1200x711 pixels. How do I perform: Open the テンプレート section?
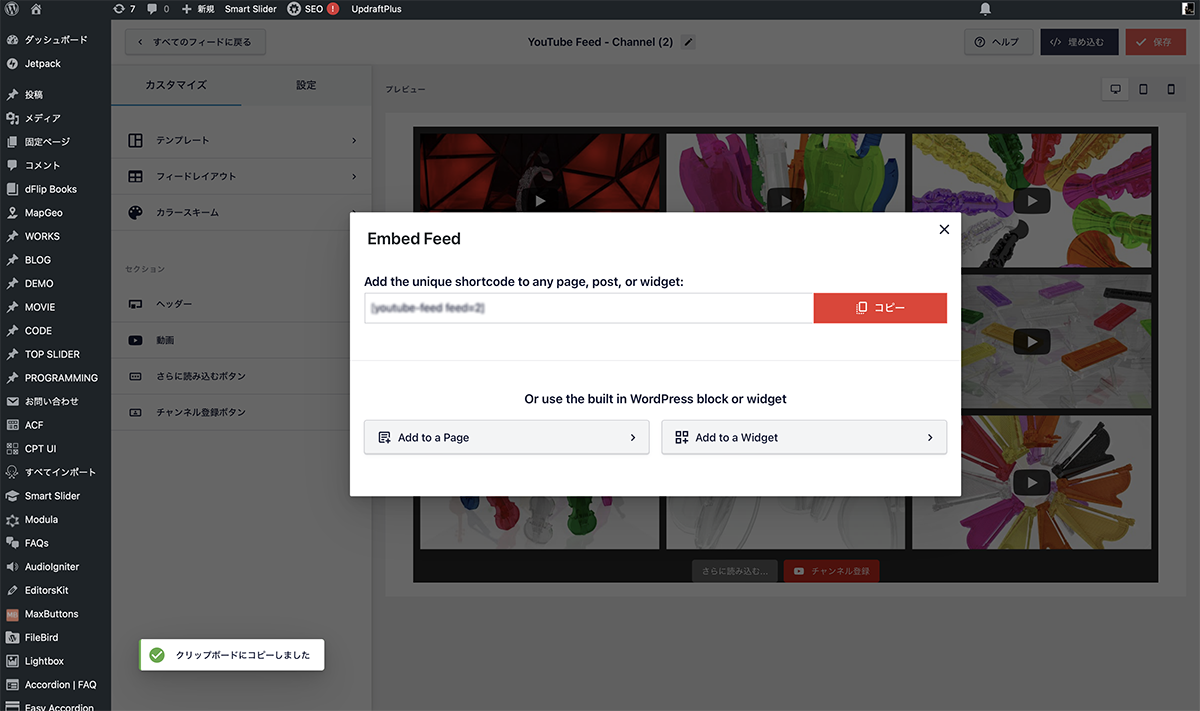pos(241,140)
